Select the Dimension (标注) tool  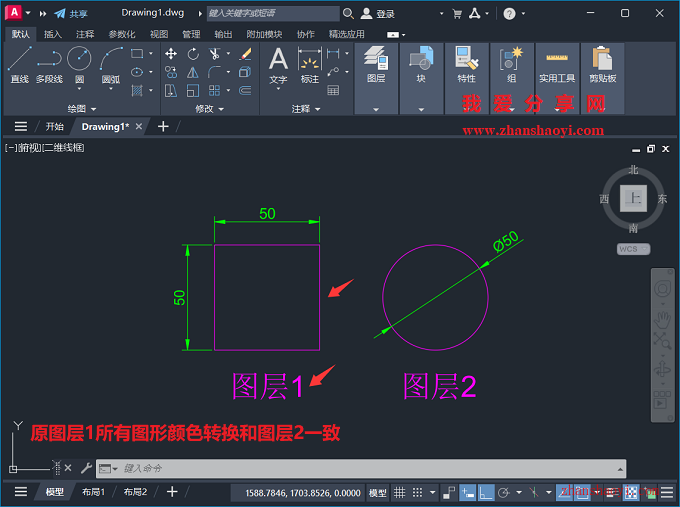pos(310,64)
